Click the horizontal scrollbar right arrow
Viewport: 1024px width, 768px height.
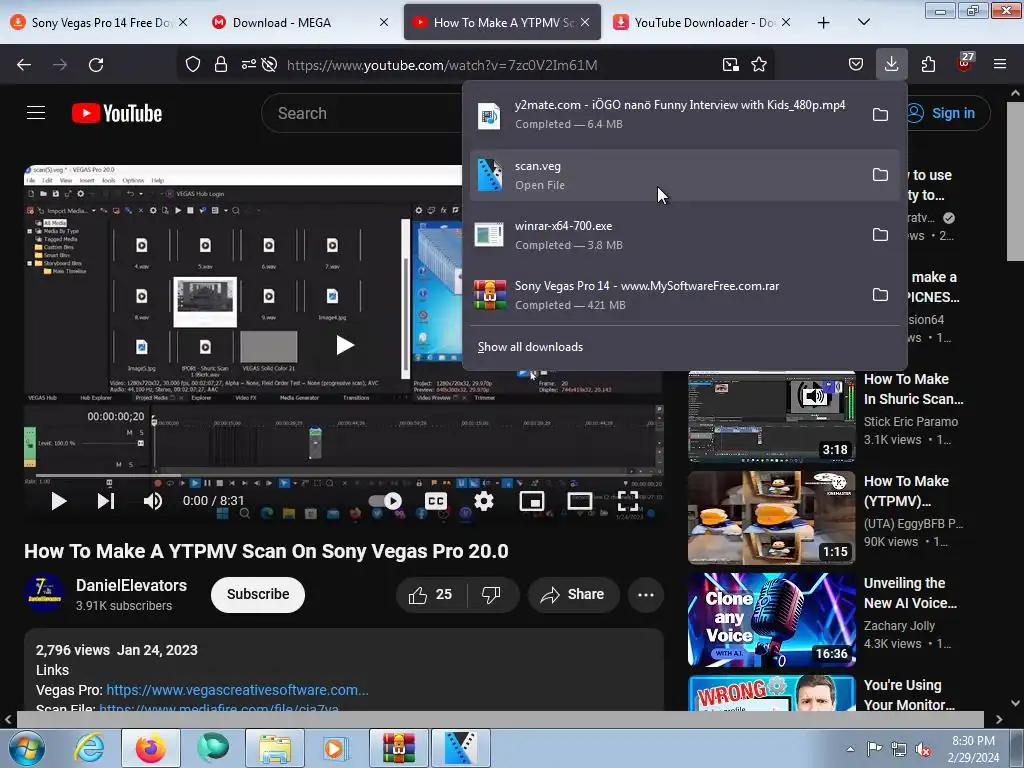(x=999, y=719)
